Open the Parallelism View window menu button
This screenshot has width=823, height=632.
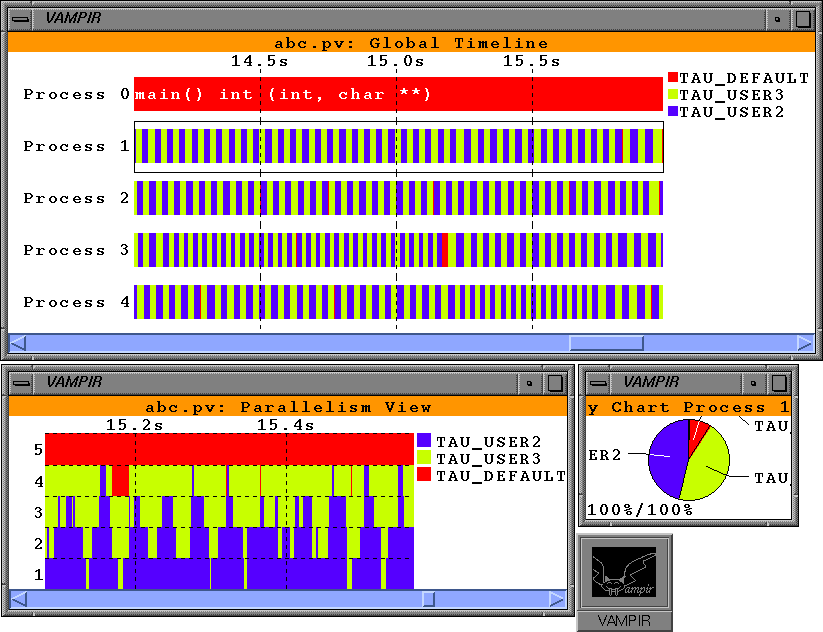point(21,383)
